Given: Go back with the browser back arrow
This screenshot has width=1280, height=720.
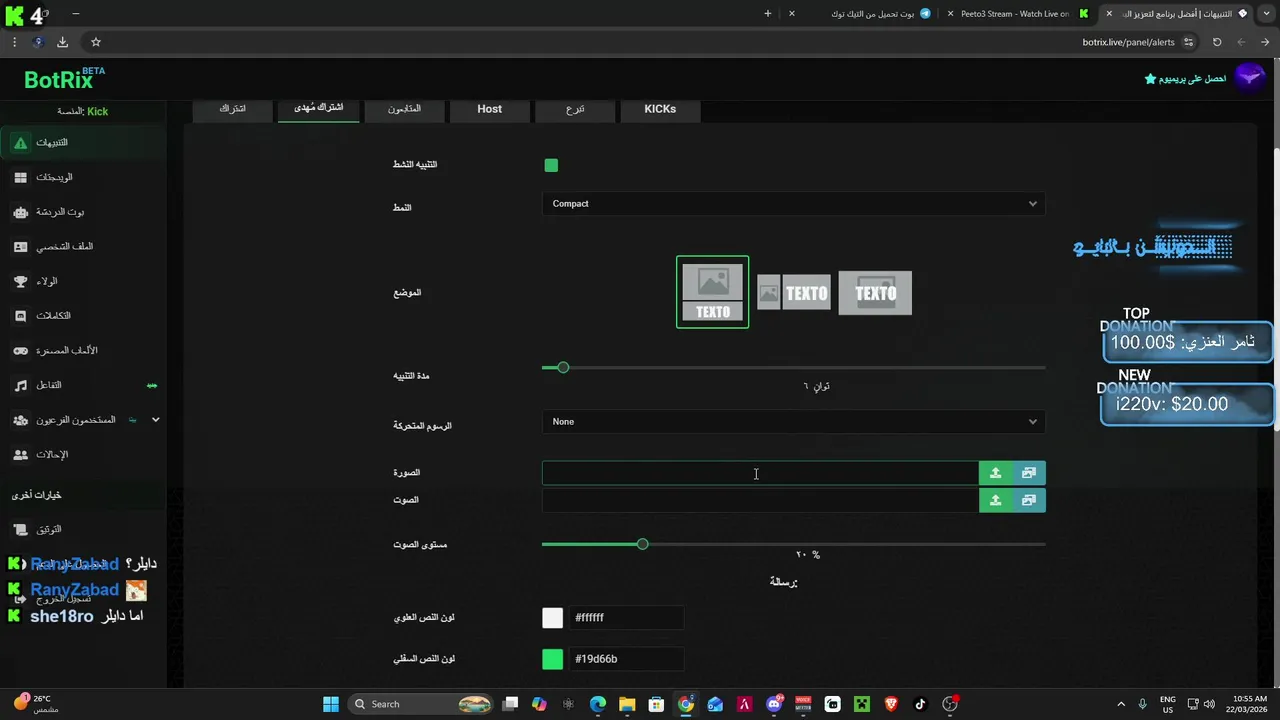Looking at the screenshot, I should pos(1265,42).
